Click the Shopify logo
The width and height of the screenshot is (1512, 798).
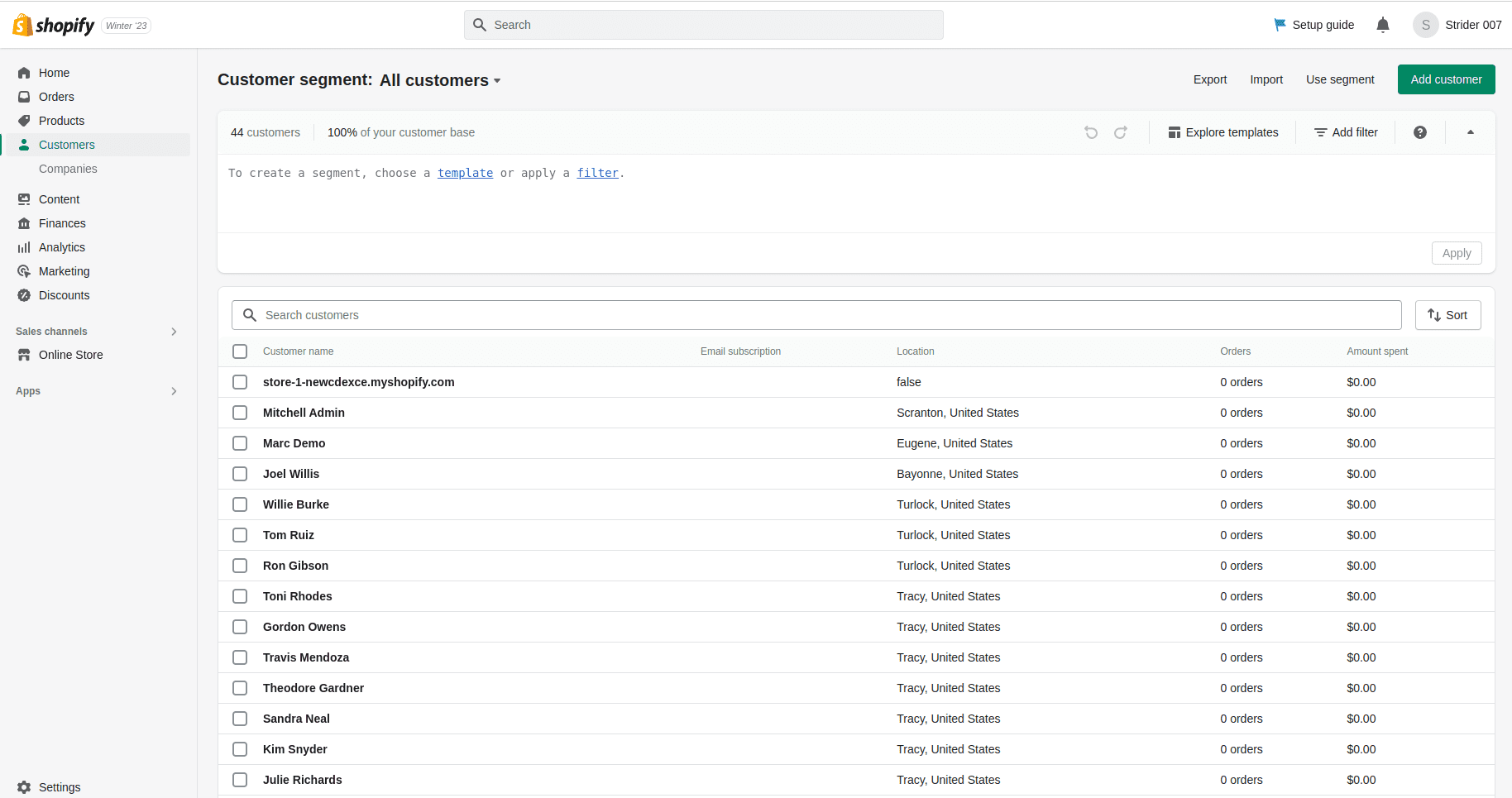(x=54, y=26)
